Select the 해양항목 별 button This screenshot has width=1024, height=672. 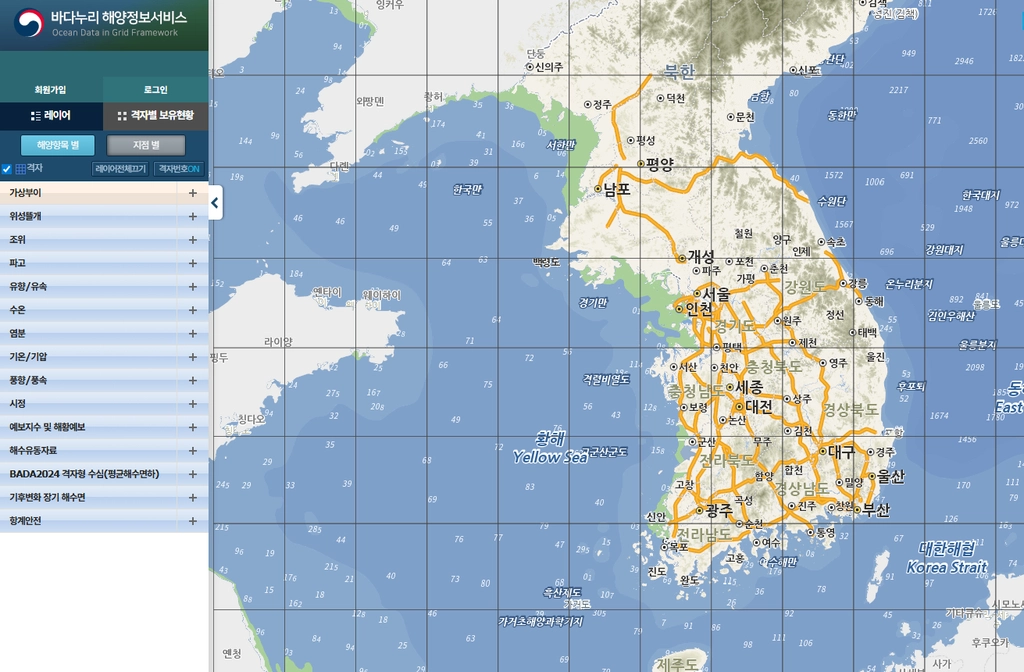point(57,145)
